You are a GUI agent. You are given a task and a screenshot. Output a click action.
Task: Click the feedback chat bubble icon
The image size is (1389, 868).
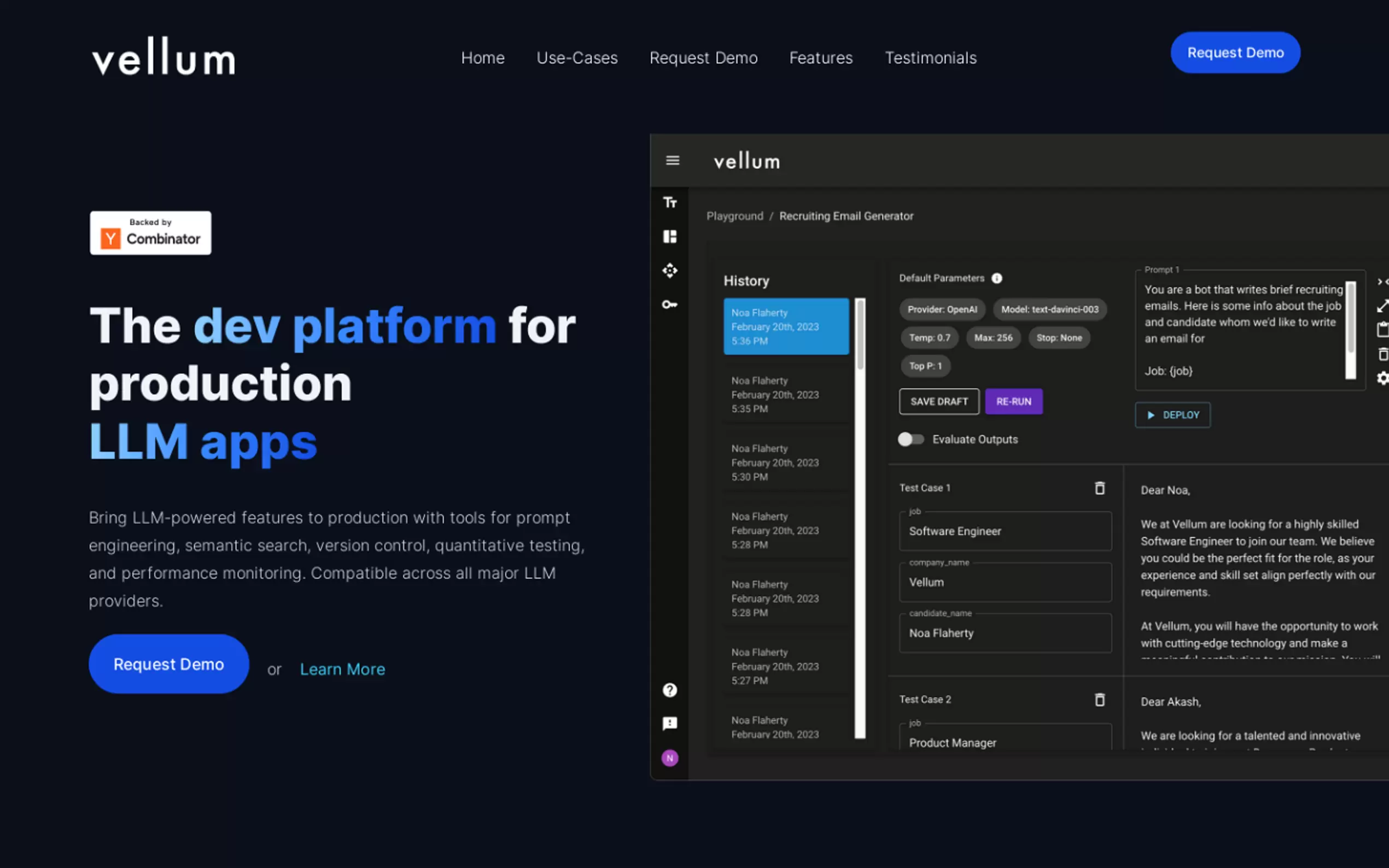click(669, 723)
